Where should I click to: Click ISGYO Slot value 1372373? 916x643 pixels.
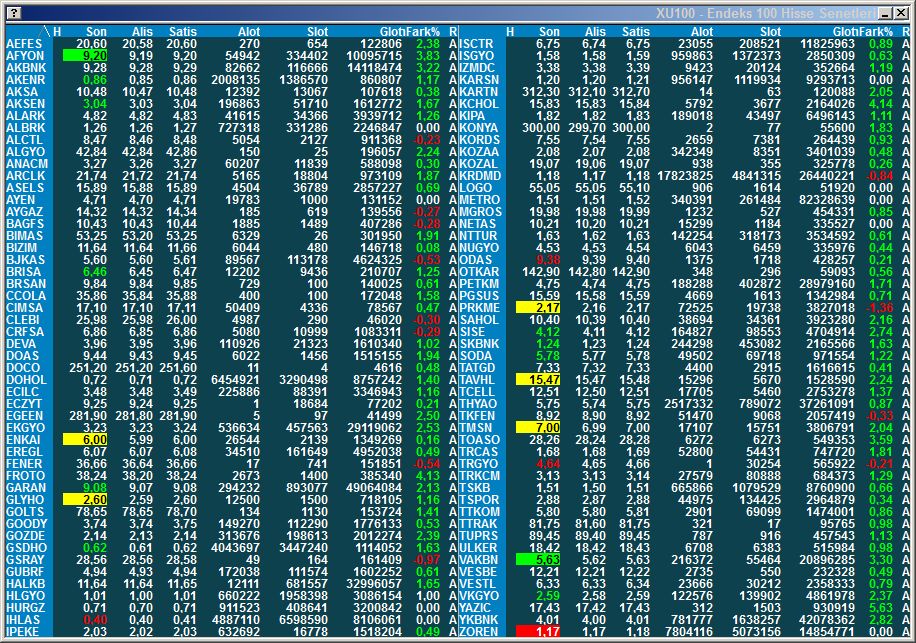coord(757,55)
